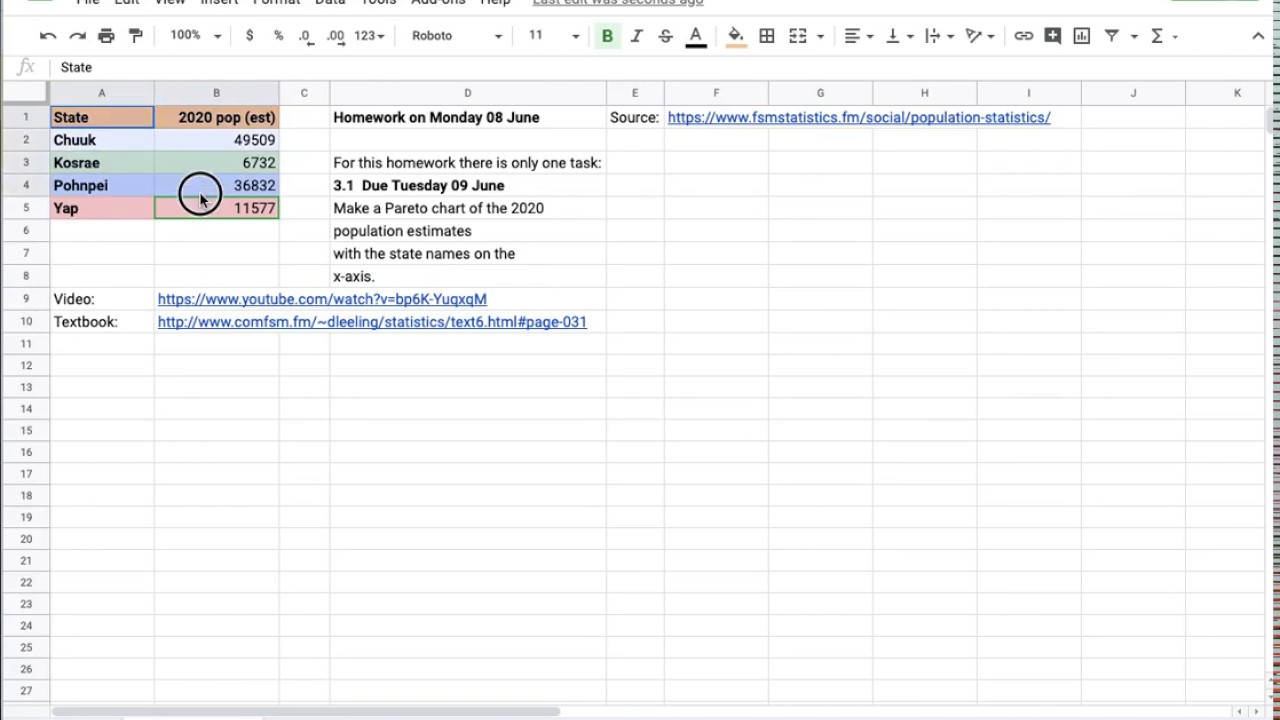Open the comfsm textbook link
Image resolution: width=1280 pixels, height=720 pixels.
372,322
